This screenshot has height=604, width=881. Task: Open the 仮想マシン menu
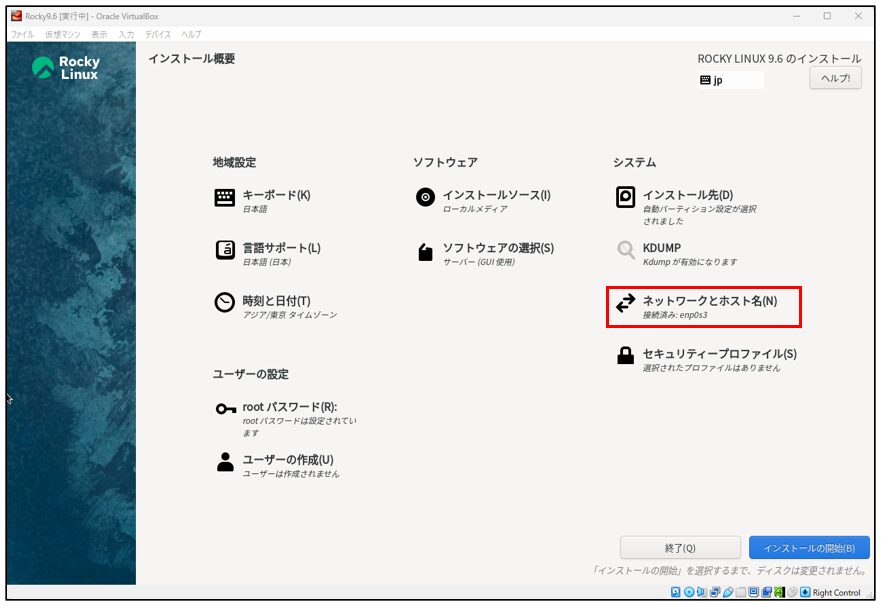point(61,34)
